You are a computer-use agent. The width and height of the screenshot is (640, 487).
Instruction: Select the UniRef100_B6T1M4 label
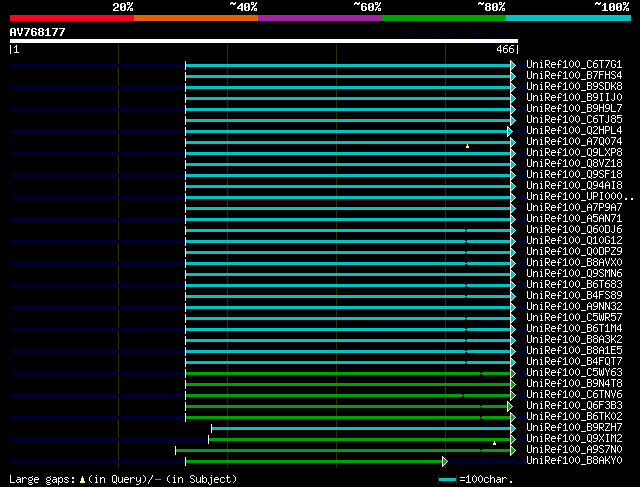tap(574, 329)
